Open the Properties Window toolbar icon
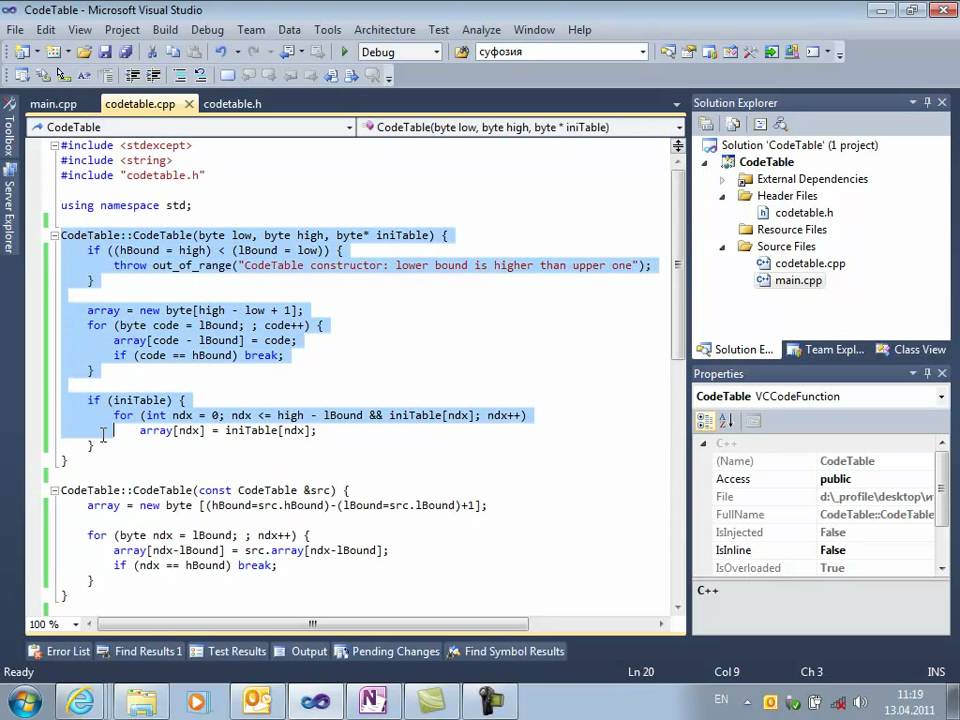Viewport: 960px width, 720px height. click(689, 52)
